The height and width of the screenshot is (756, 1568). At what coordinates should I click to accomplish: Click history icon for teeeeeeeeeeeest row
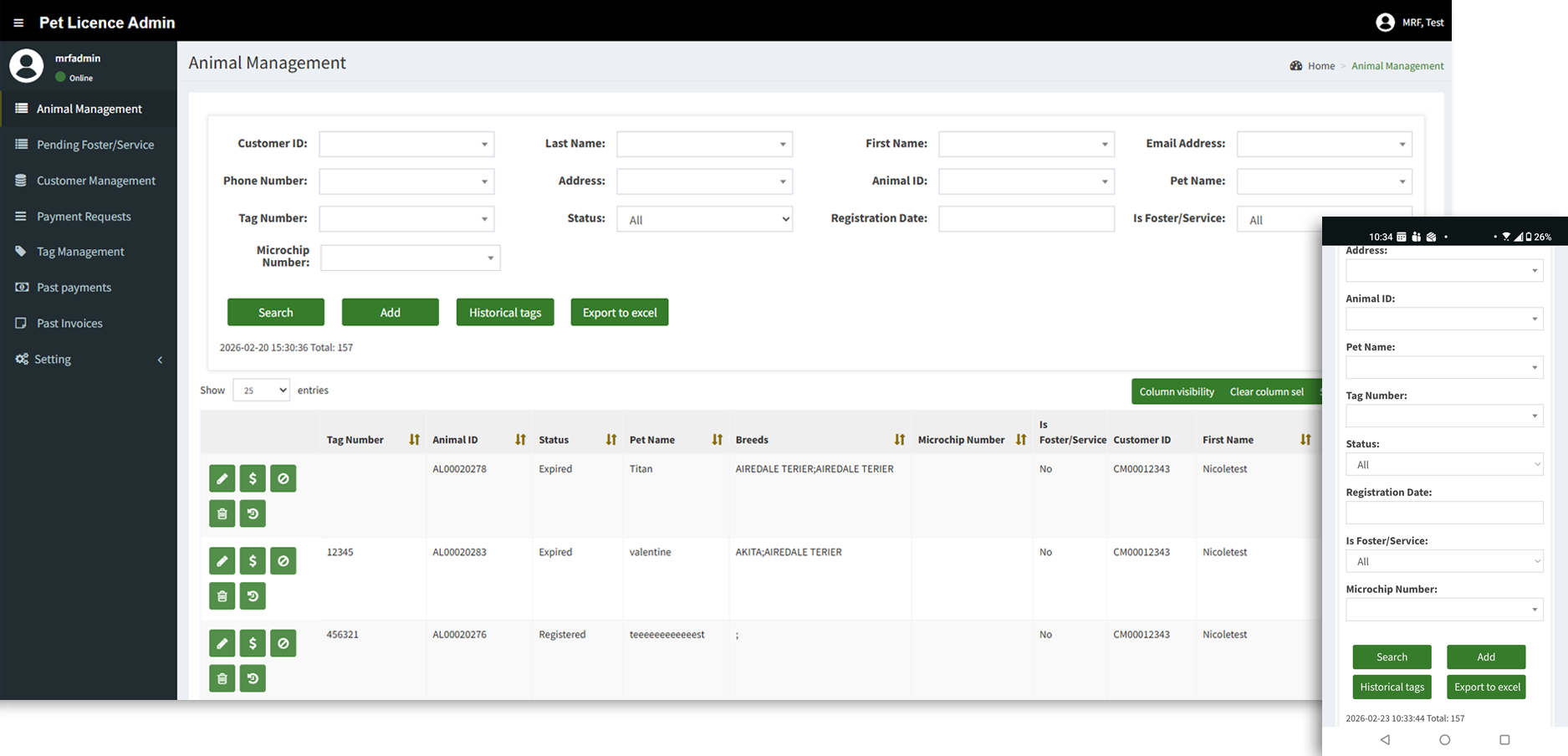click(253, 678)
